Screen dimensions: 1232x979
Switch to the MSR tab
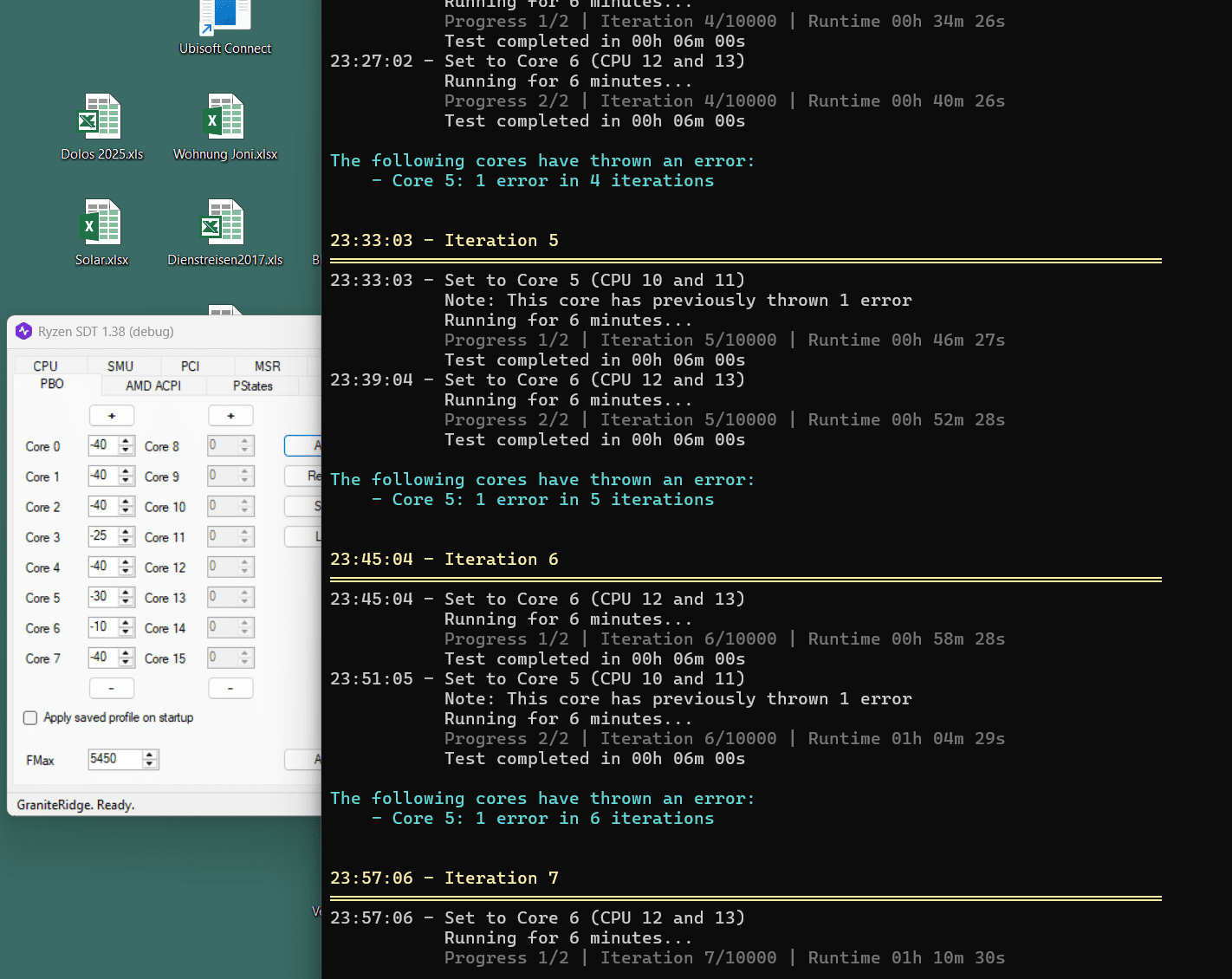268,366
